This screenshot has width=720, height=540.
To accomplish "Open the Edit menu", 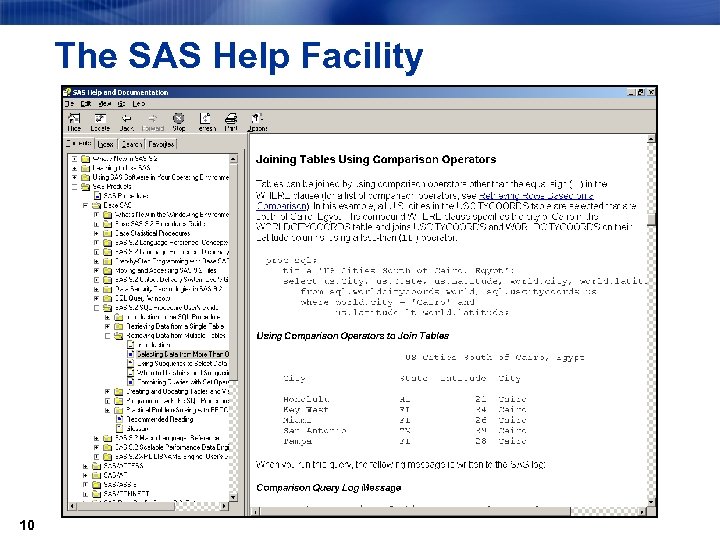I will pyautogui.click(x=86, y=104).
